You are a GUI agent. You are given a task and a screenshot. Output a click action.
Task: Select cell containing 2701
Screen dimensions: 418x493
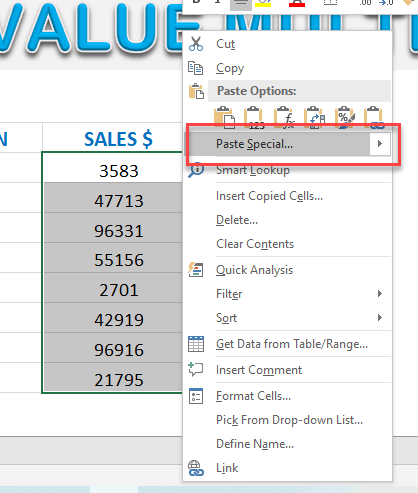tap(113, 287)
